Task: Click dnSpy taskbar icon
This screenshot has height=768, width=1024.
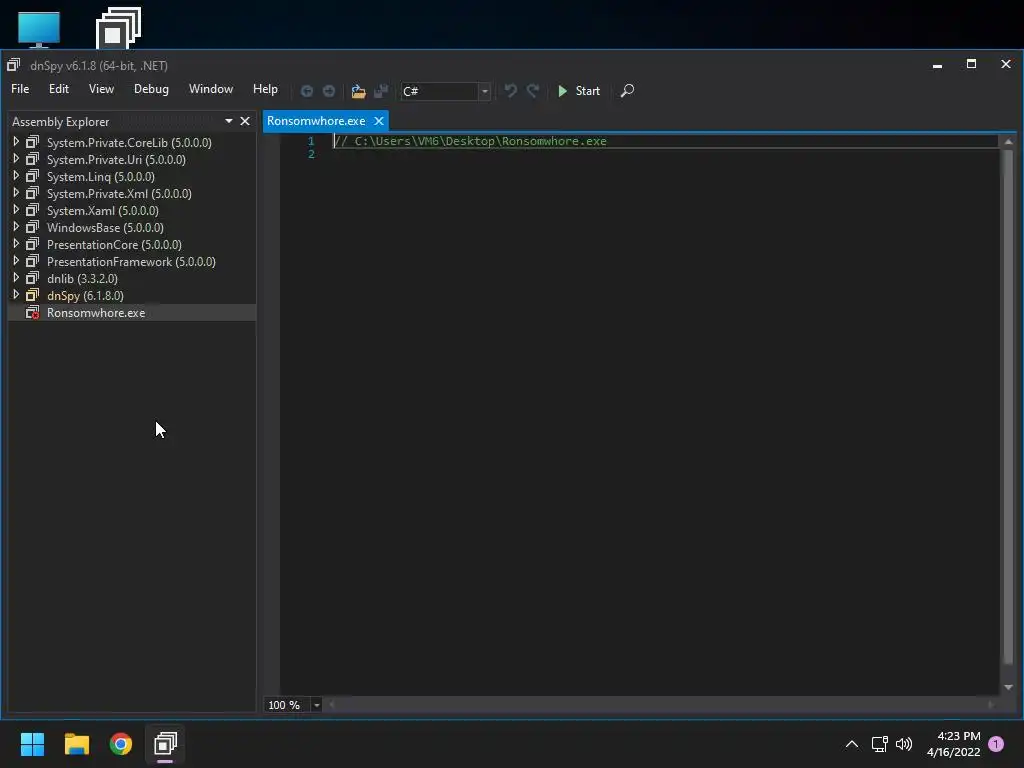Action: point(165,744)
